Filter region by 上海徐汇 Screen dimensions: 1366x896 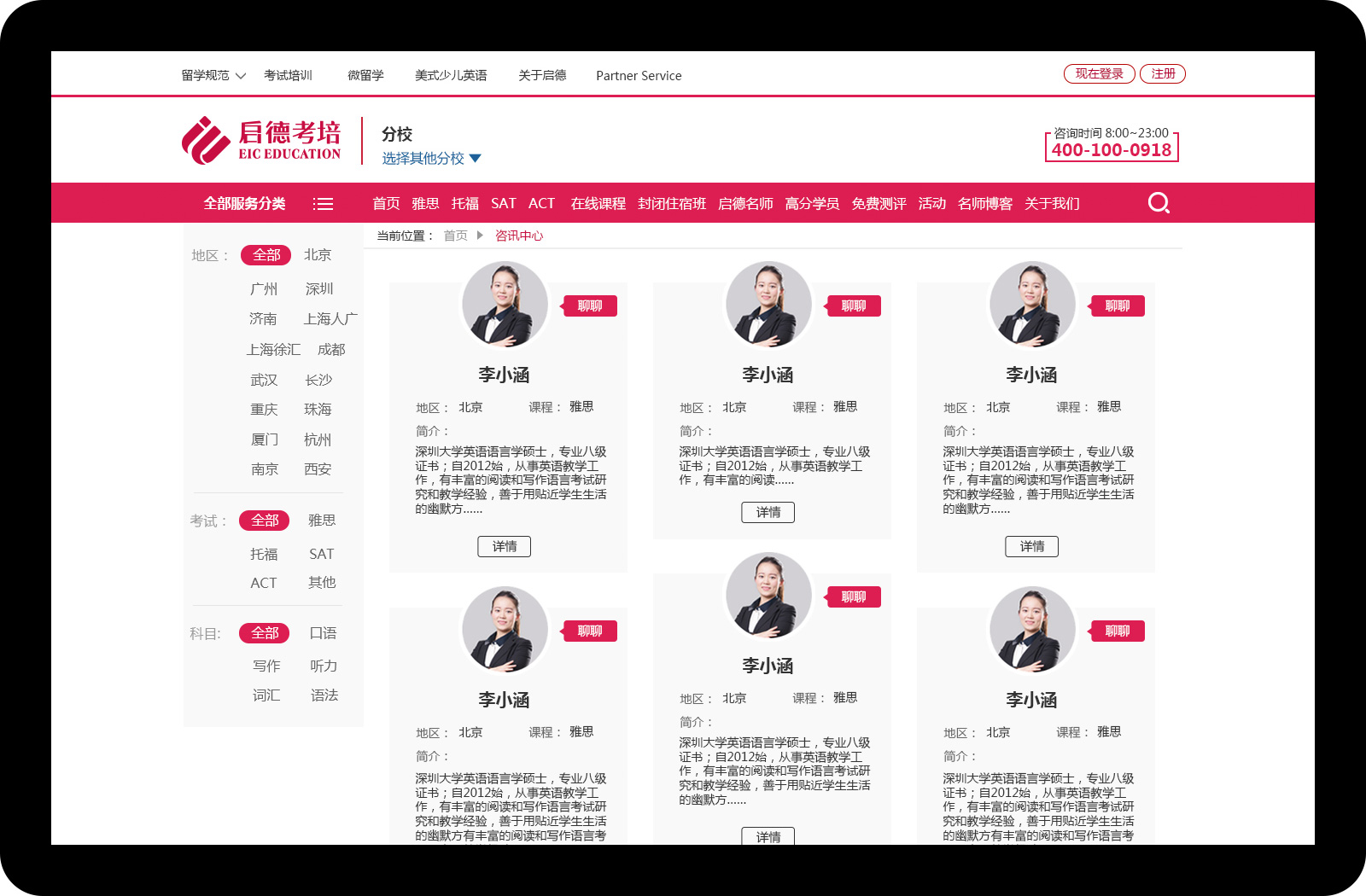(x=273, y=350)
